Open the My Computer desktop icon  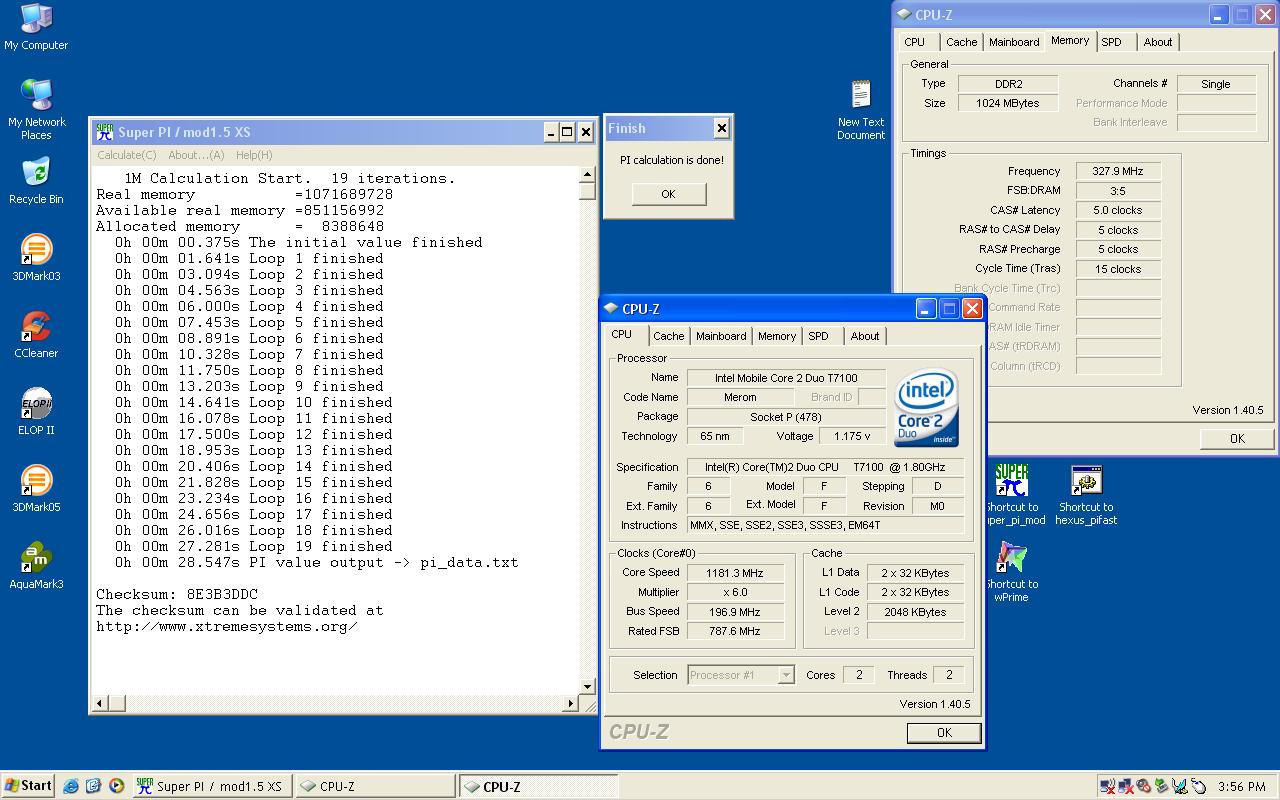pos(36,18)
